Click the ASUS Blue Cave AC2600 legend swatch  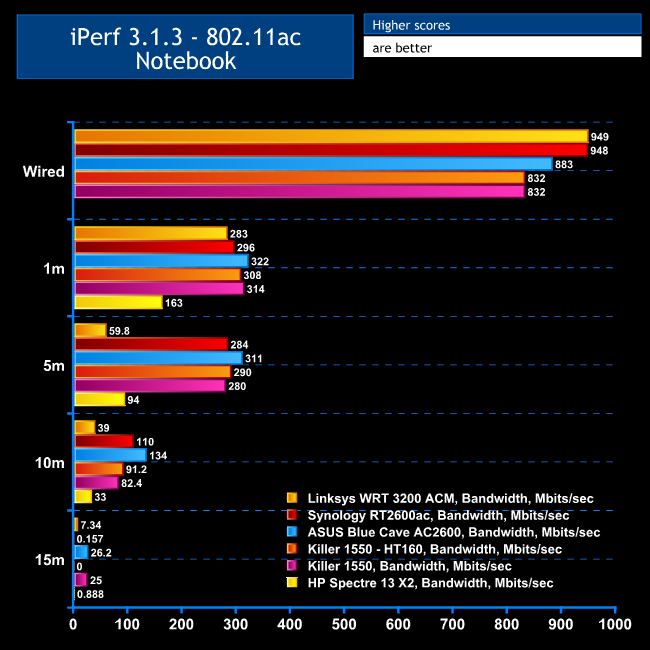point(292,532)
